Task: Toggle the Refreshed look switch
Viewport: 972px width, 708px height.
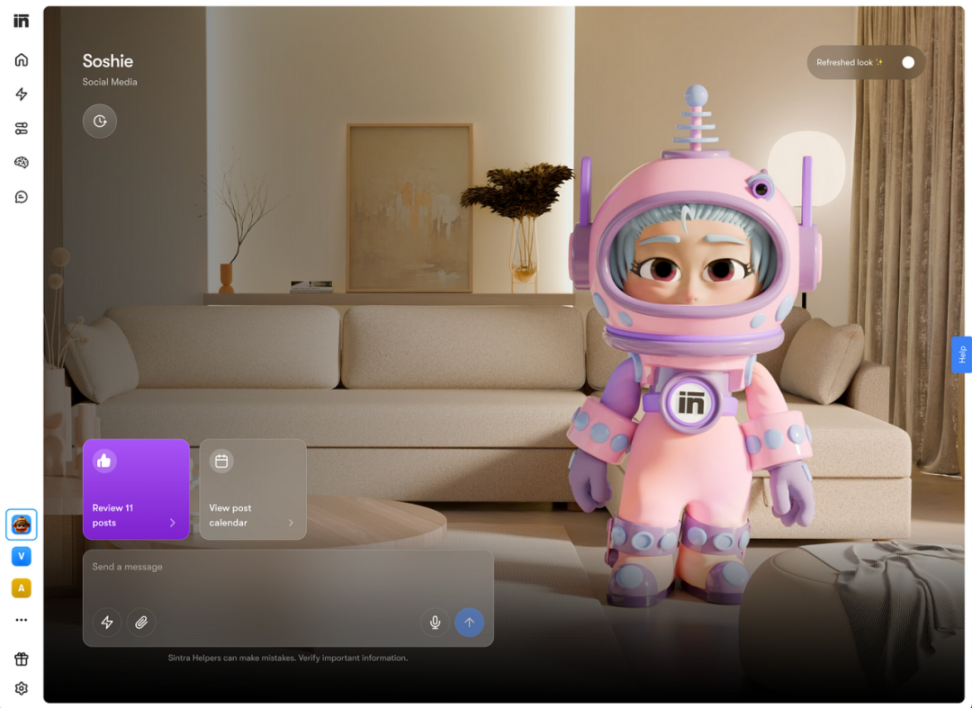Action: pyautogui.click(x=908, y=62)
